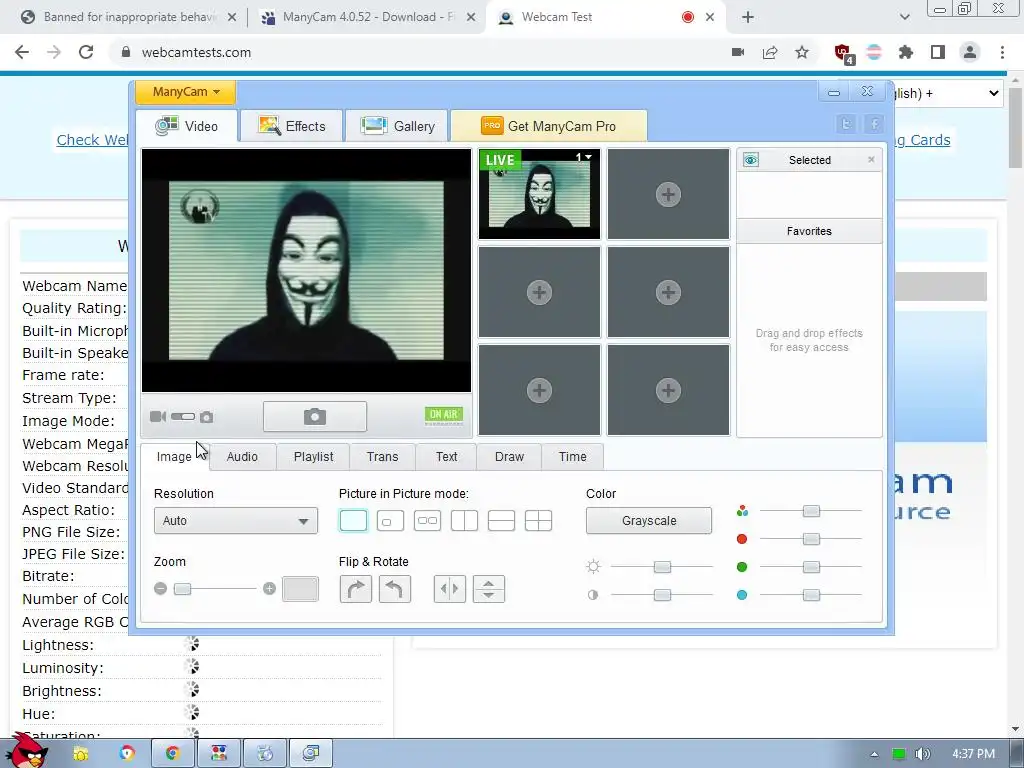The height and width of the screenshot is (768, 1024).
Task: Reload the browser page
Action: coord(86,52)
